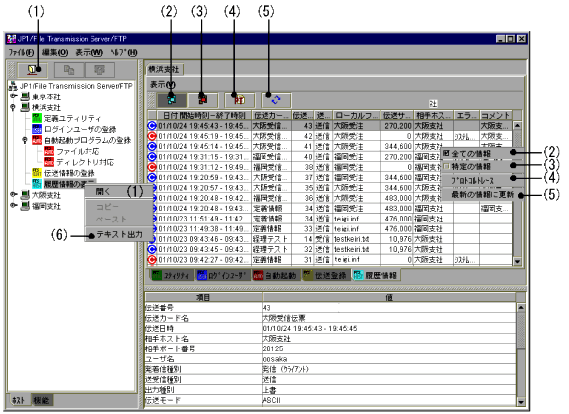Viewport: 569px width, 414px height.
Task: Select the 伝送情報の登録 tree icon
Action: coord(37,173)
